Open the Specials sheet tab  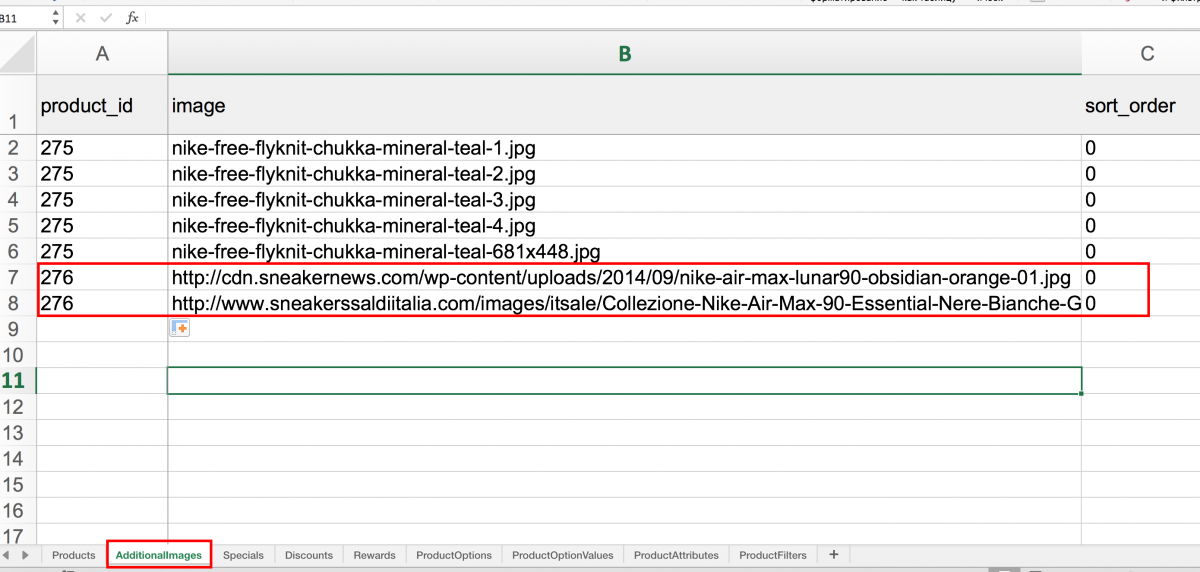(243, 555)
